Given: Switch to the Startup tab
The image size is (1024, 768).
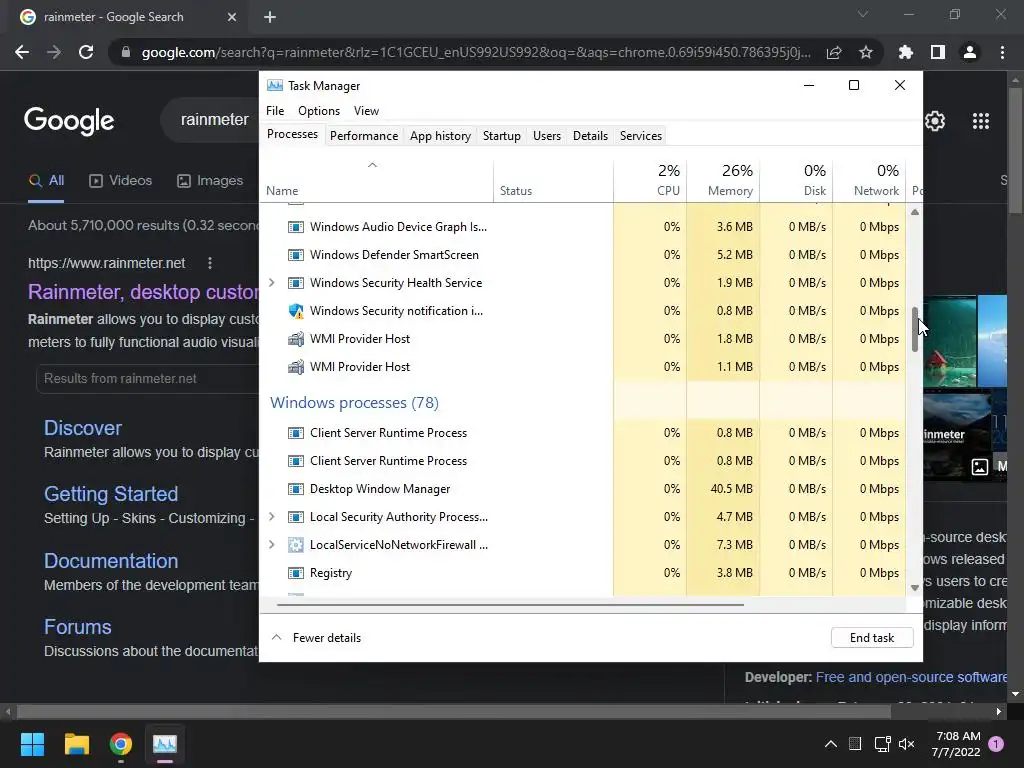Looking at the screenshot, I should pyautogui.click(x=502, y=136).
